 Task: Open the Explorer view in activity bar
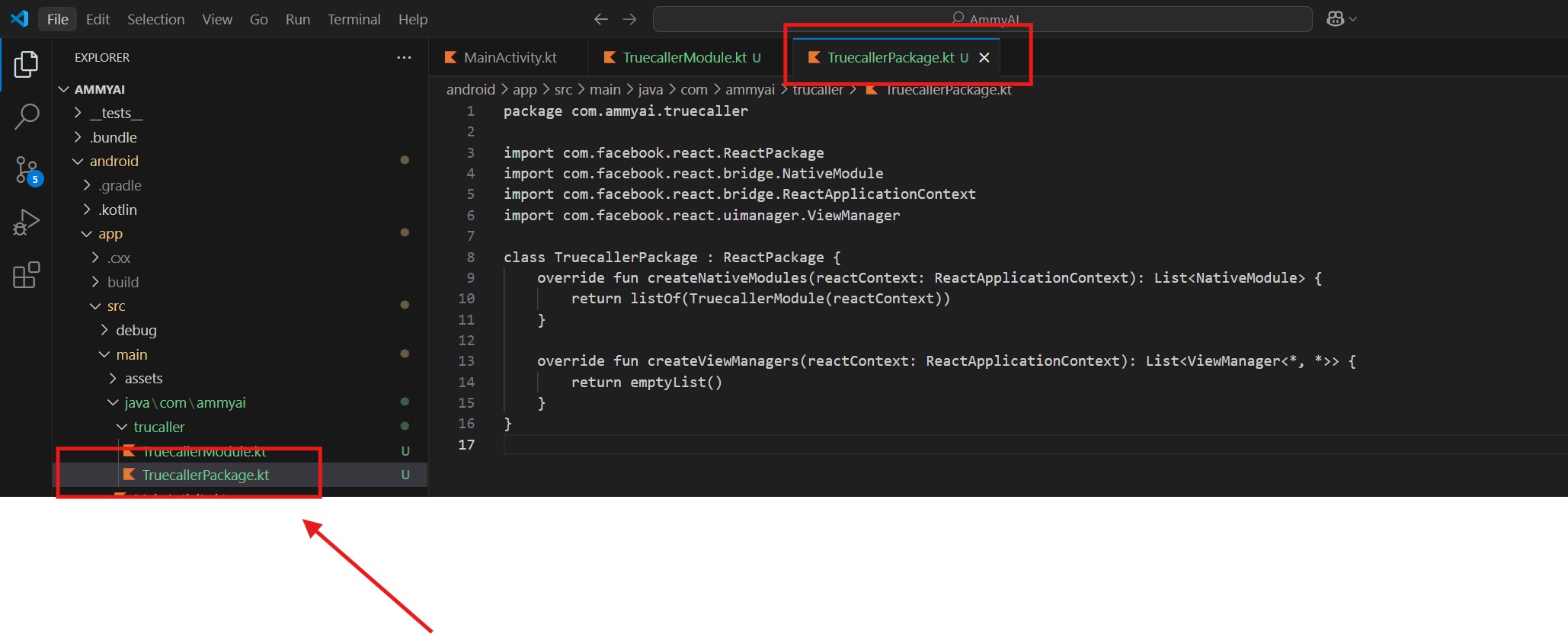pyautogui.click(x=26, y=65)
